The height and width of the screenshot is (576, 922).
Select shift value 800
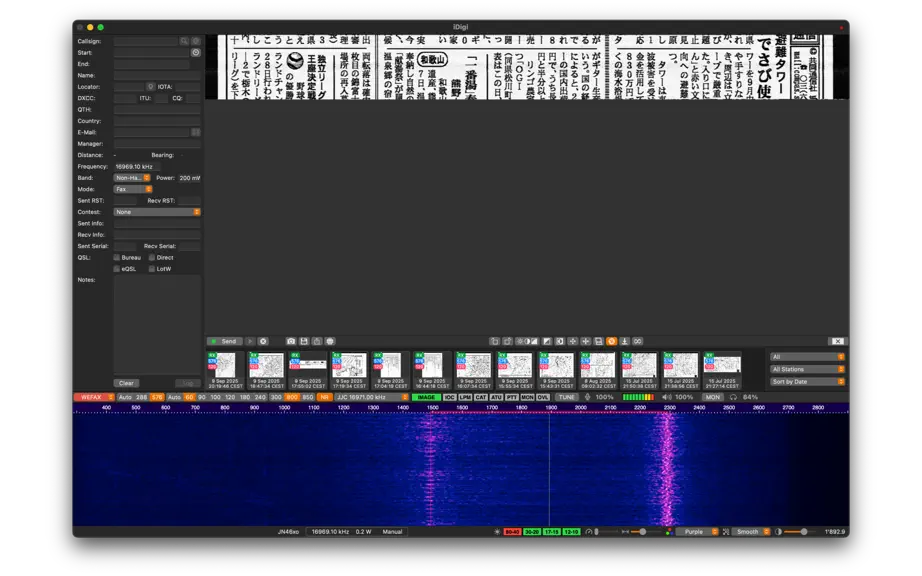point(292,397)
